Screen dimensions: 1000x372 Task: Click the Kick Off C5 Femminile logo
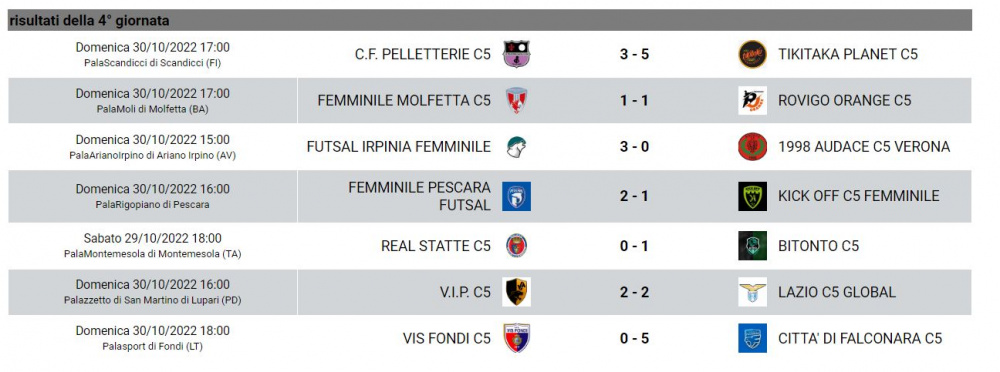(752, 196)
